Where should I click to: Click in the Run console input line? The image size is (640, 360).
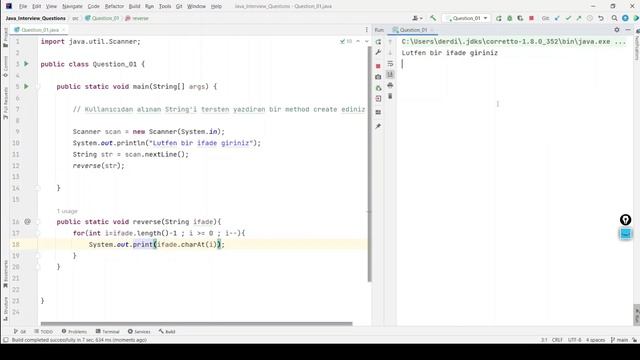click(514, 64)
